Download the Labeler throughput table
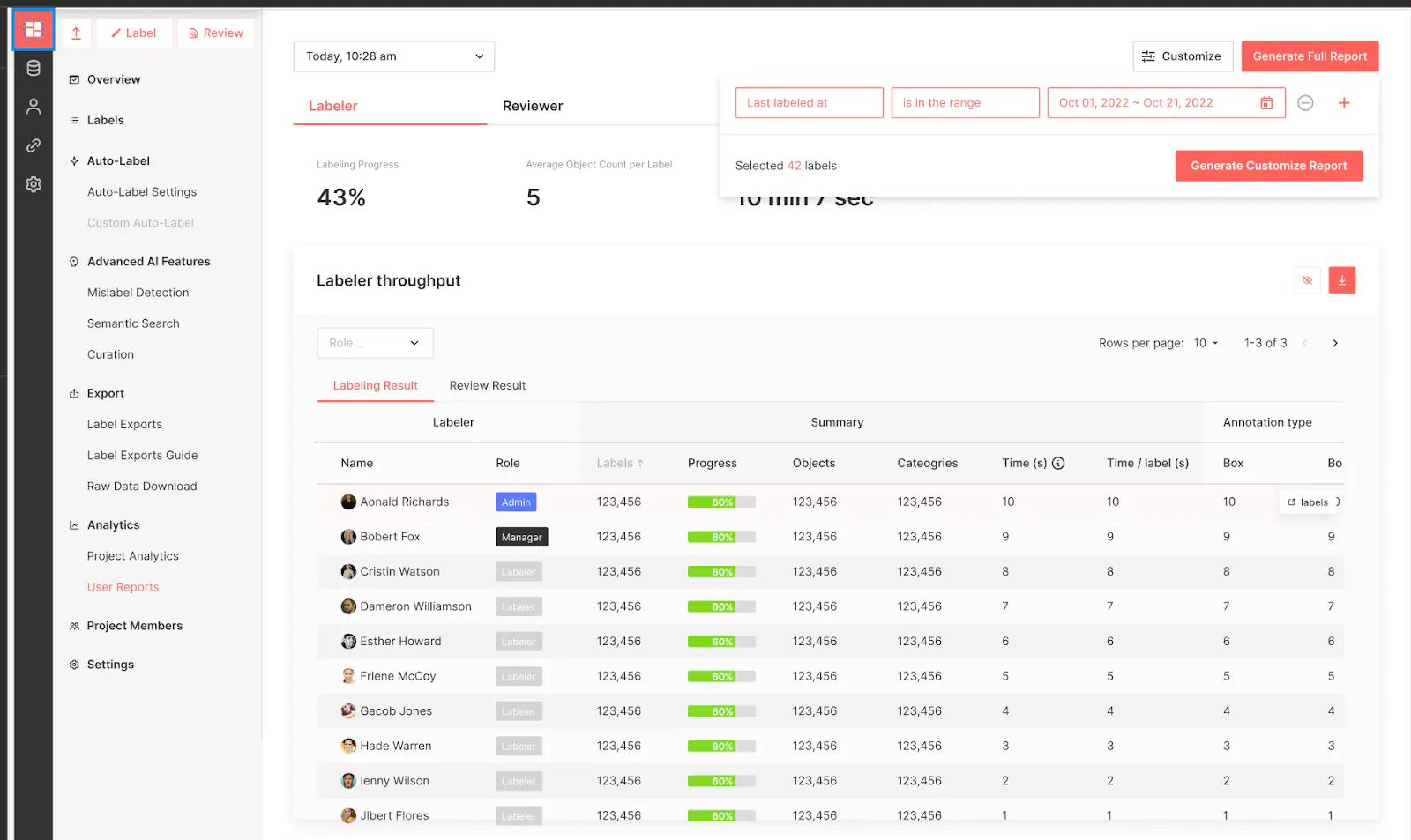Image resolution: width=1411 pixels, height=840 pixels. pyautogui.click(x=1341, y=280)
